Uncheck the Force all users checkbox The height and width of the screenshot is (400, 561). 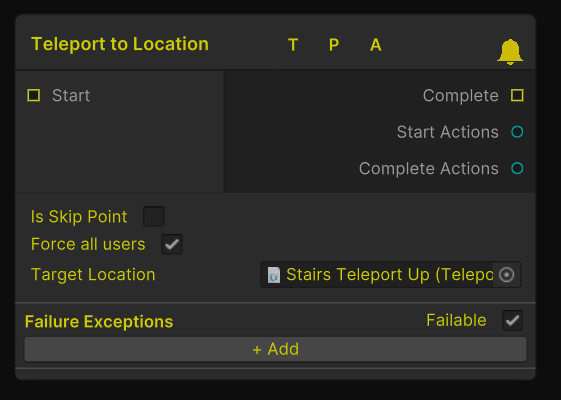[172, 244]
